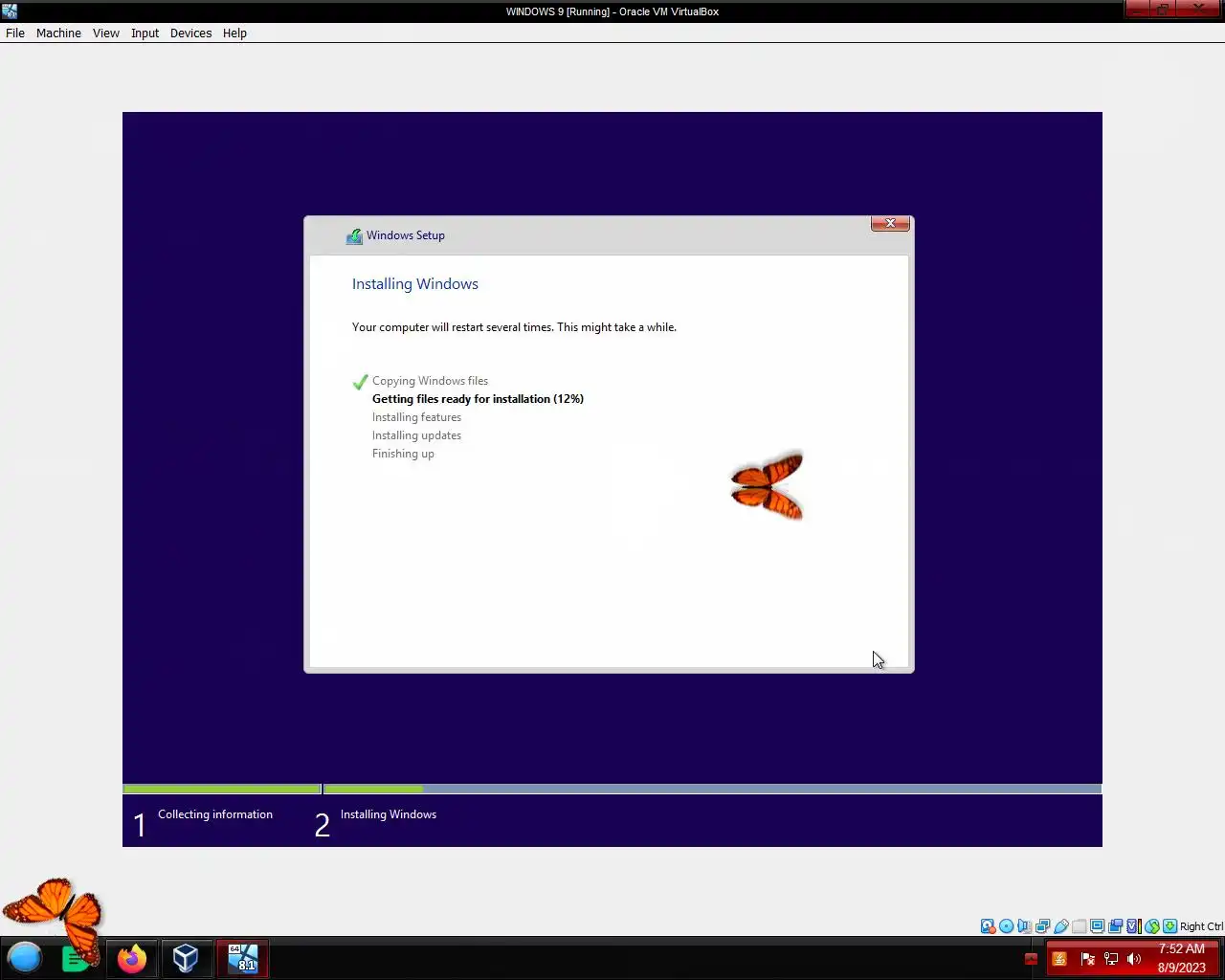This screenshot has width=1225, height=980.
Task: Click 'Copying Windows files' step text
Action: click(430, 381)
